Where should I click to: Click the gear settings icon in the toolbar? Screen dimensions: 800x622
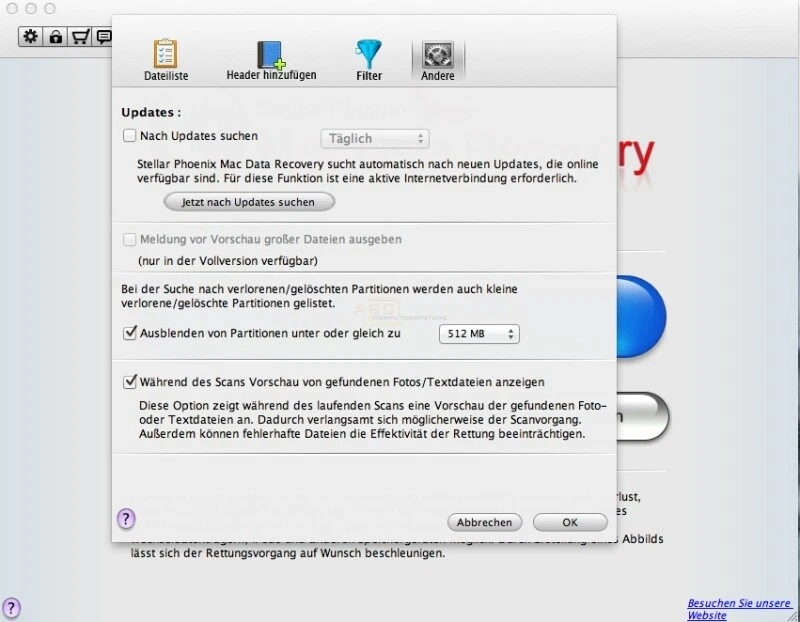tap(29, 36)
